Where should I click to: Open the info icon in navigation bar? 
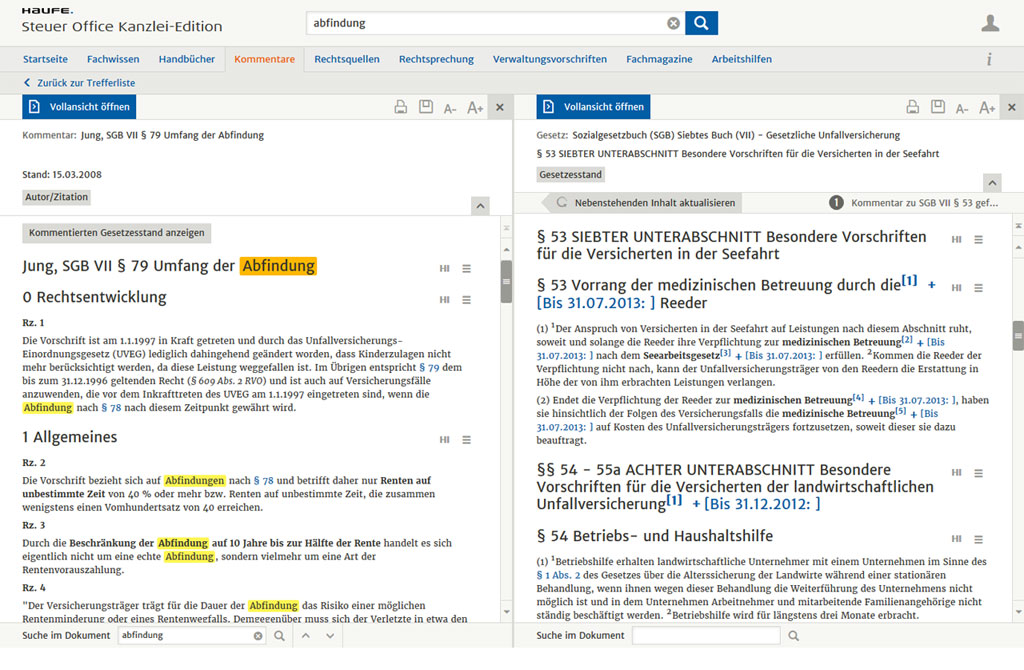[x=989, y=59]
